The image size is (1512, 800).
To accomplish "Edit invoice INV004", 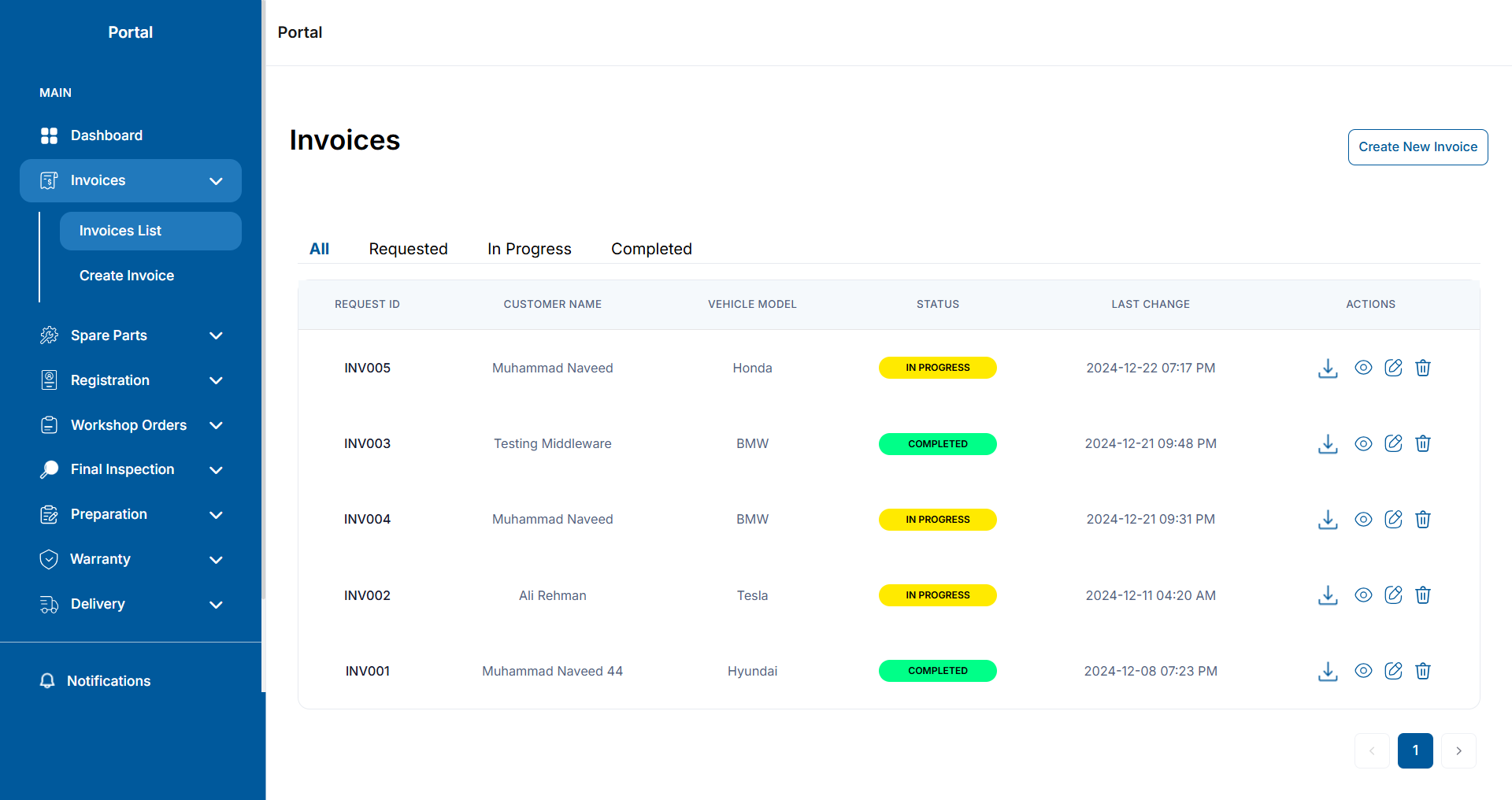I will (x=1393, y=519).
